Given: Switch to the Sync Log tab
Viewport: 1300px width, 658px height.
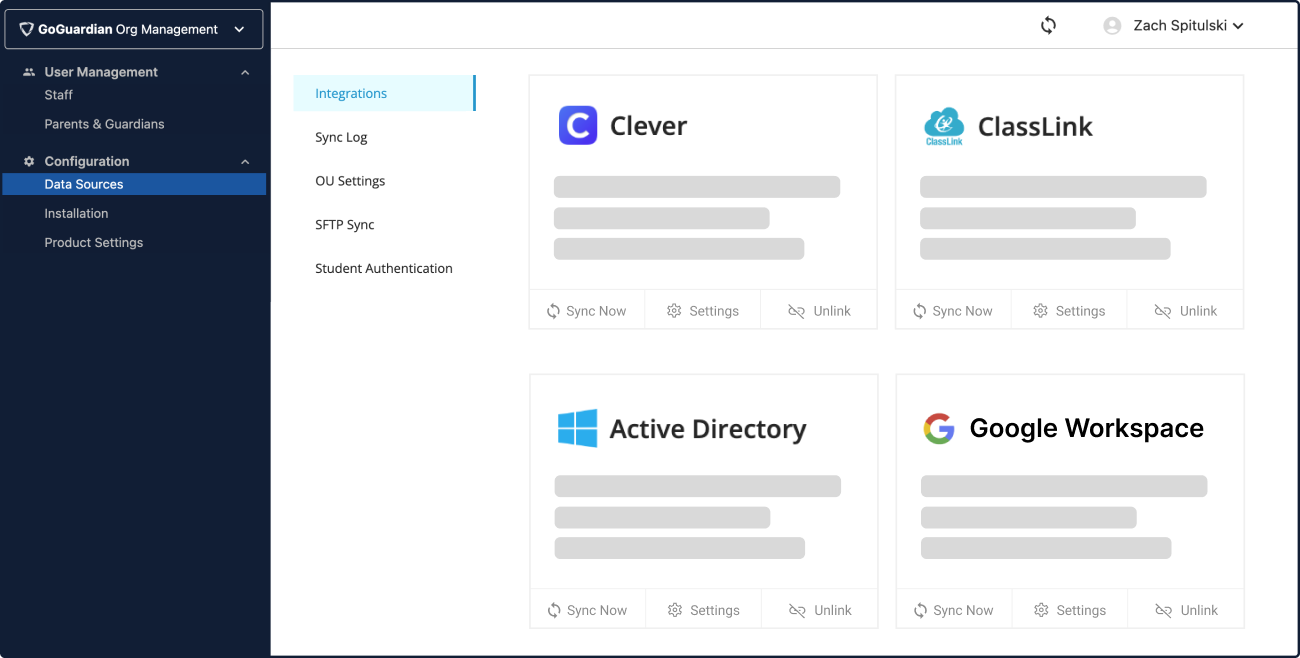Looking at the screenshot, I should (x=341, y=137).
